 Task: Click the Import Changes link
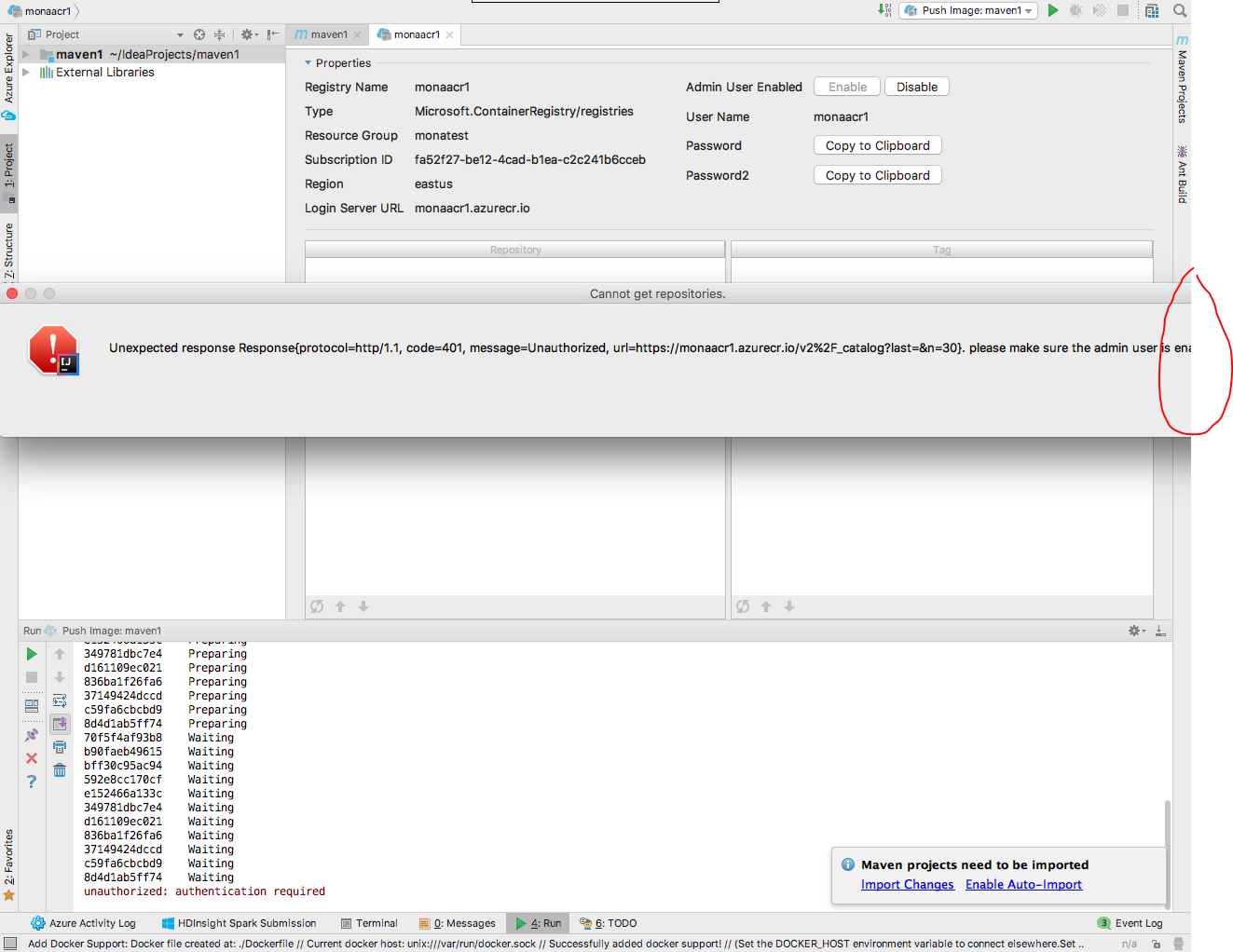(907, 884)
